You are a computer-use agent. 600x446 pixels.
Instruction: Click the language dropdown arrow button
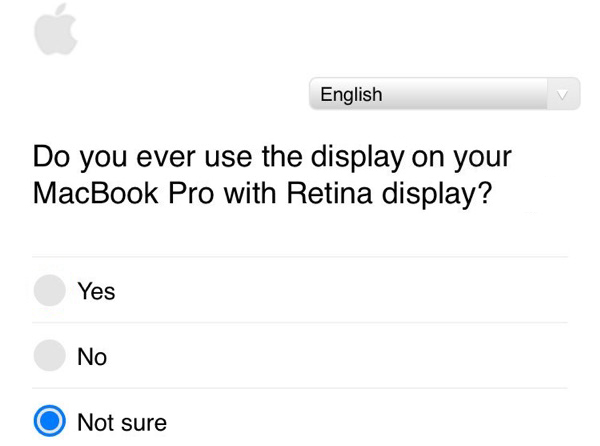click(562, 95)
